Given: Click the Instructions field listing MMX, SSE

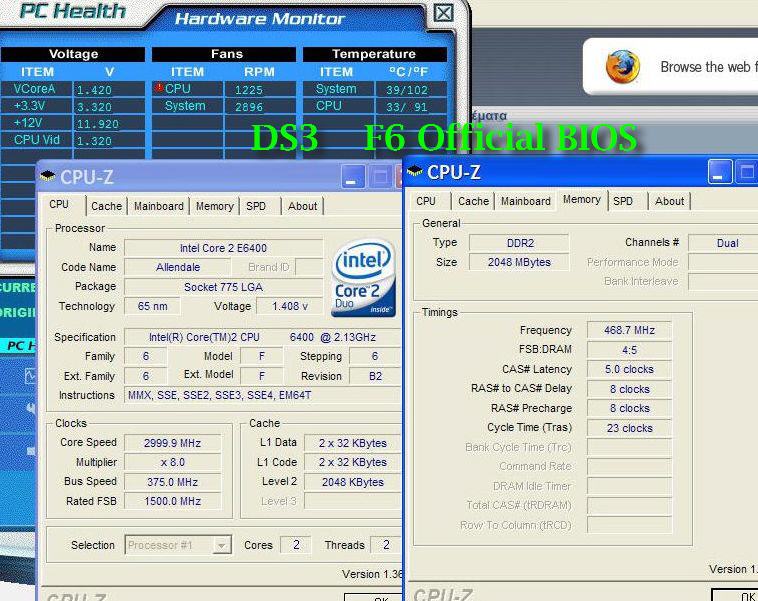Looking at the screenshot, I should 262,395.
